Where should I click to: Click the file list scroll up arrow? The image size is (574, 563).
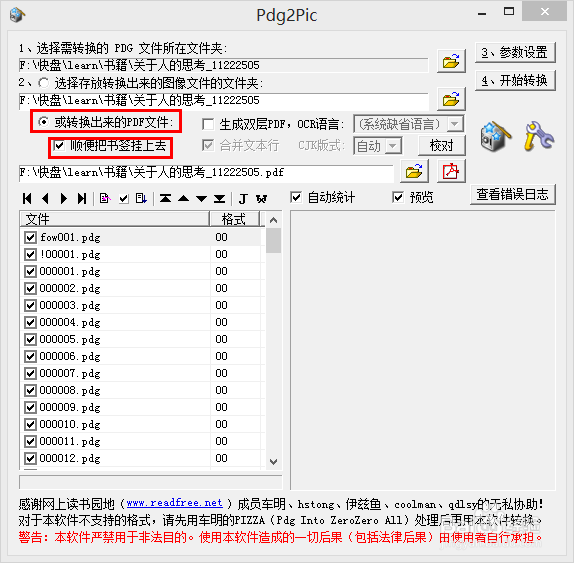tap(273, 220)
